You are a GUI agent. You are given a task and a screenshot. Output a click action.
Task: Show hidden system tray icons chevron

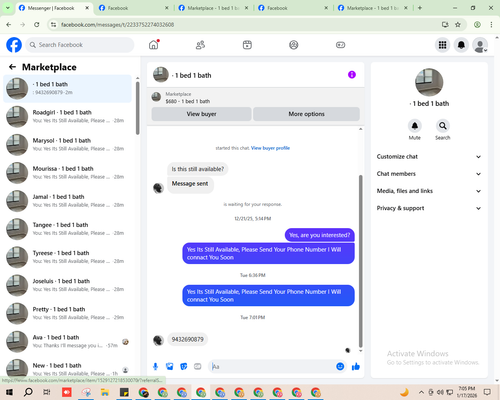coord(421,392)
